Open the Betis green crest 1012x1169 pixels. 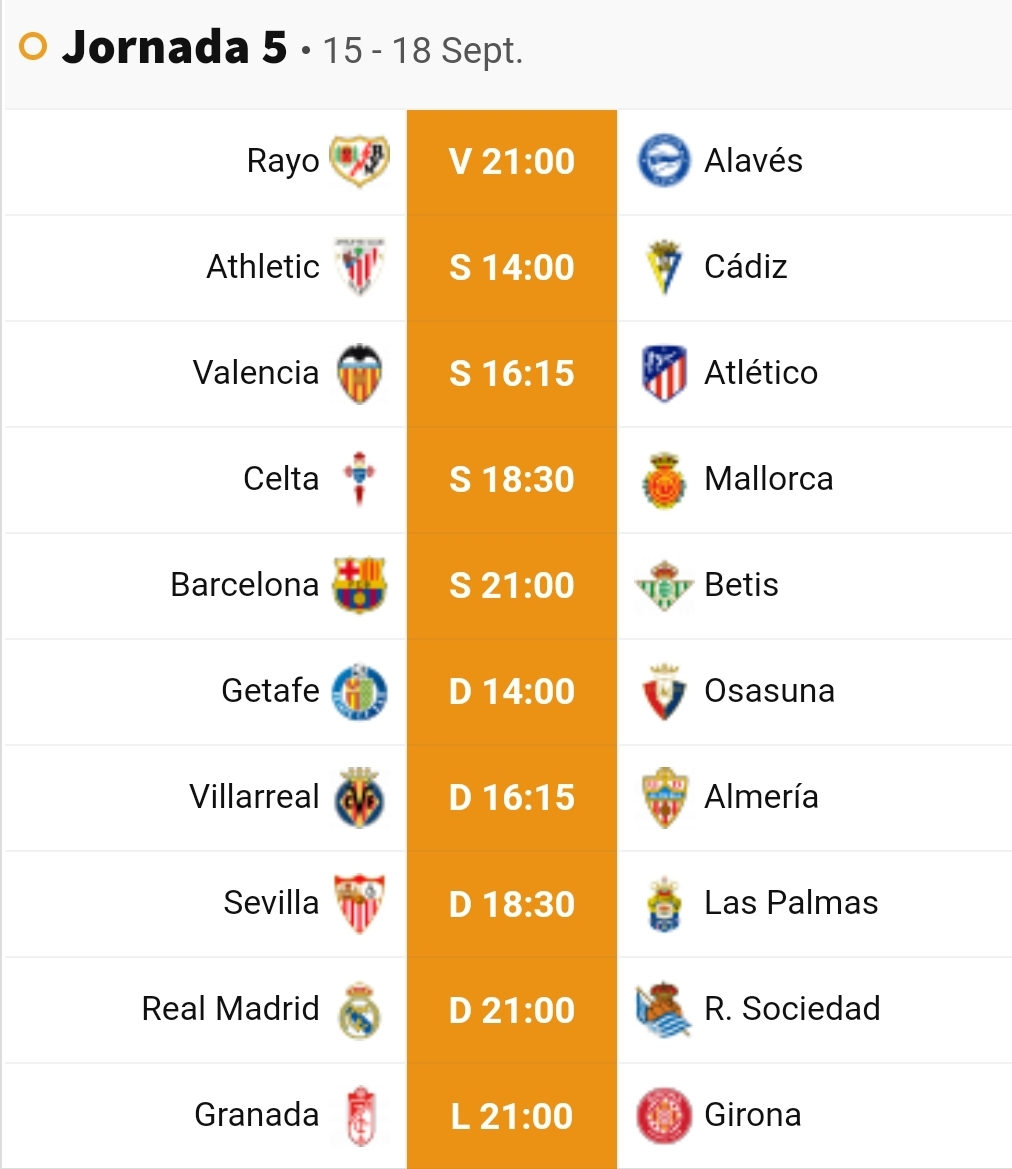(x=664, y=585)
